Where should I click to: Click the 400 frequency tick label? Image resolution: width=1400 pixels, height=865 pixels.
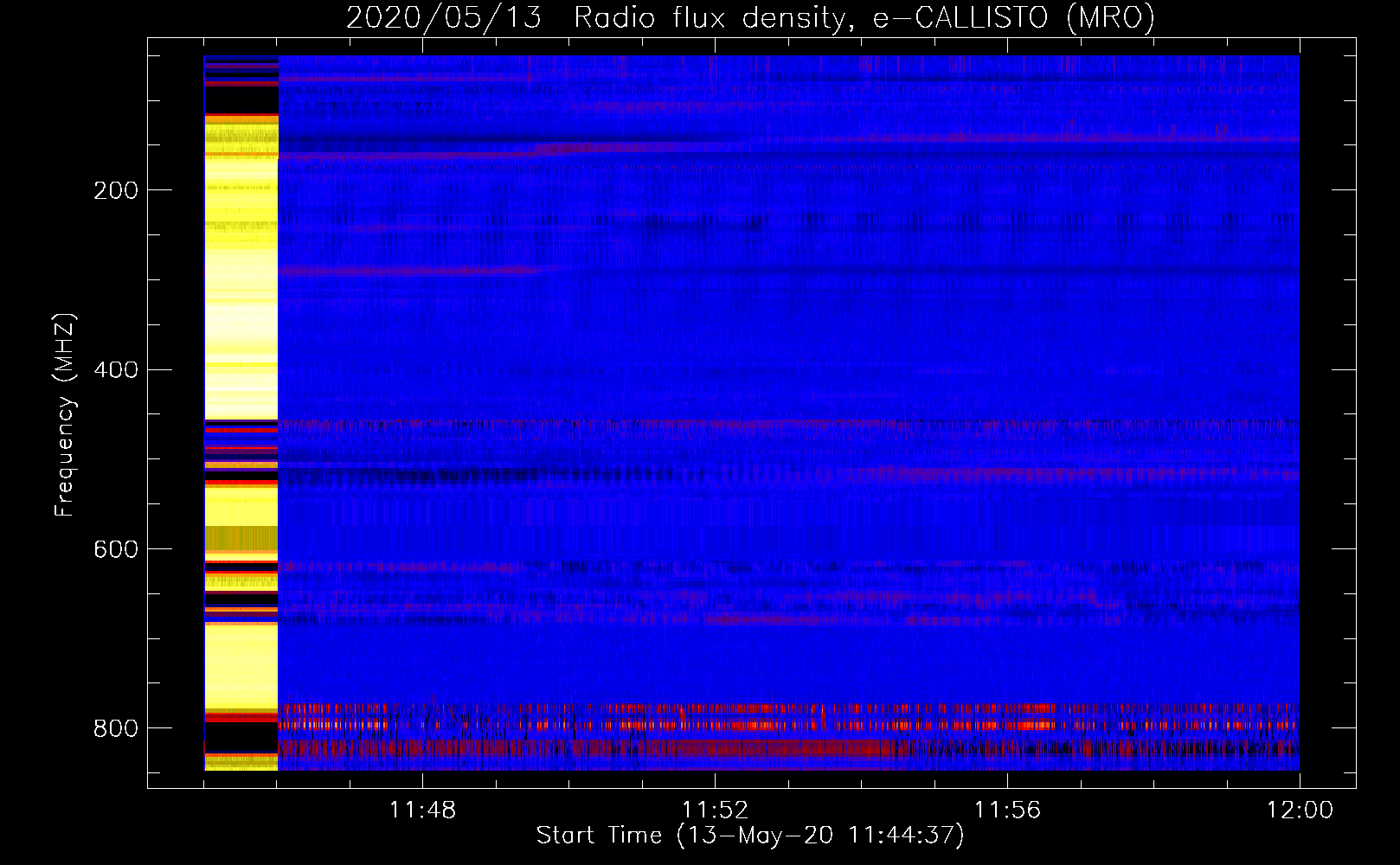tap(115, 370)
